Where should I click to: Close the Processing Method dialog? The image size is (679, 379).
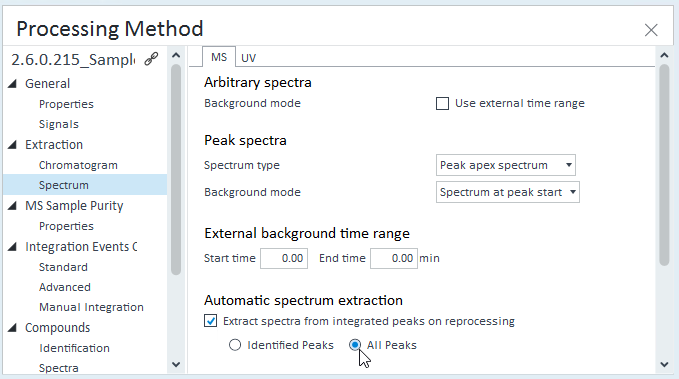coord(651,30)
